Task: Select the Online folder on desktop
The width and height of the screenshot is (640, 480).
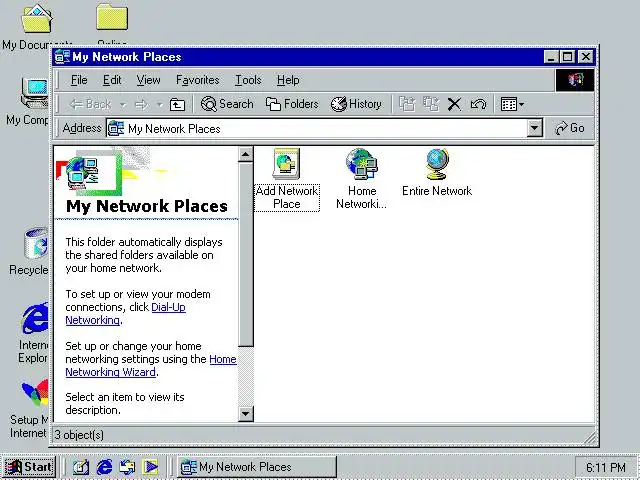Action: click(x=112, y=24)
